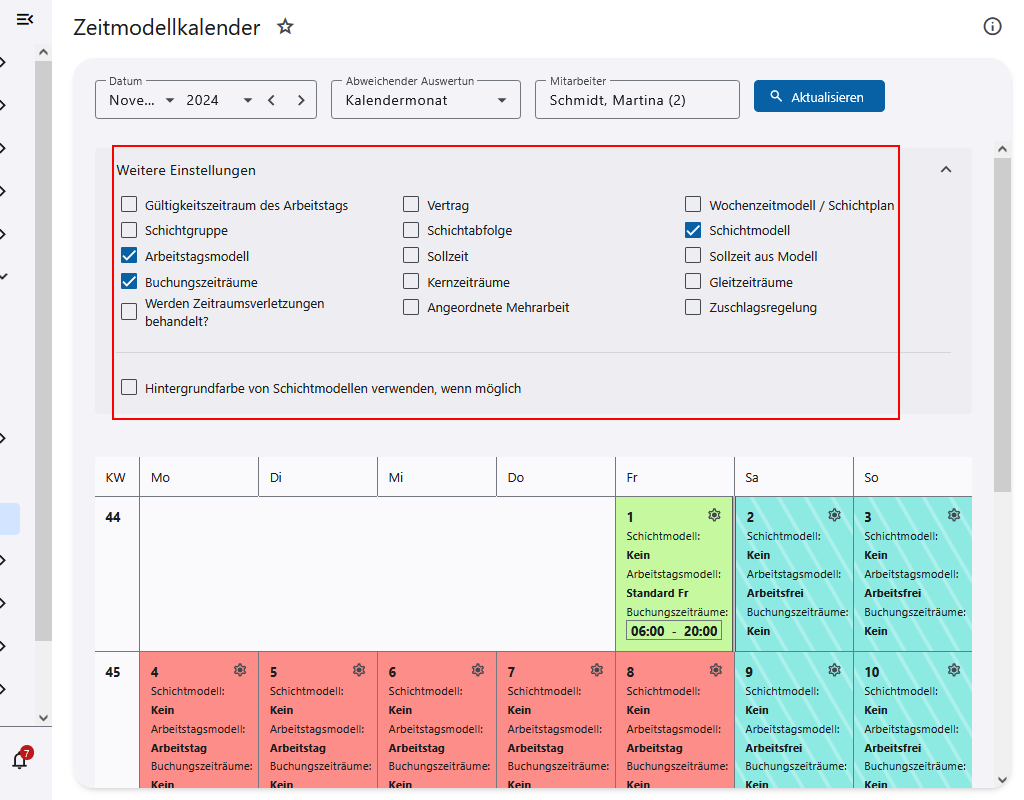Click the booking period 06:00 - 20:00
This screenshot has height=800, width=1024.
pos(674,631)
